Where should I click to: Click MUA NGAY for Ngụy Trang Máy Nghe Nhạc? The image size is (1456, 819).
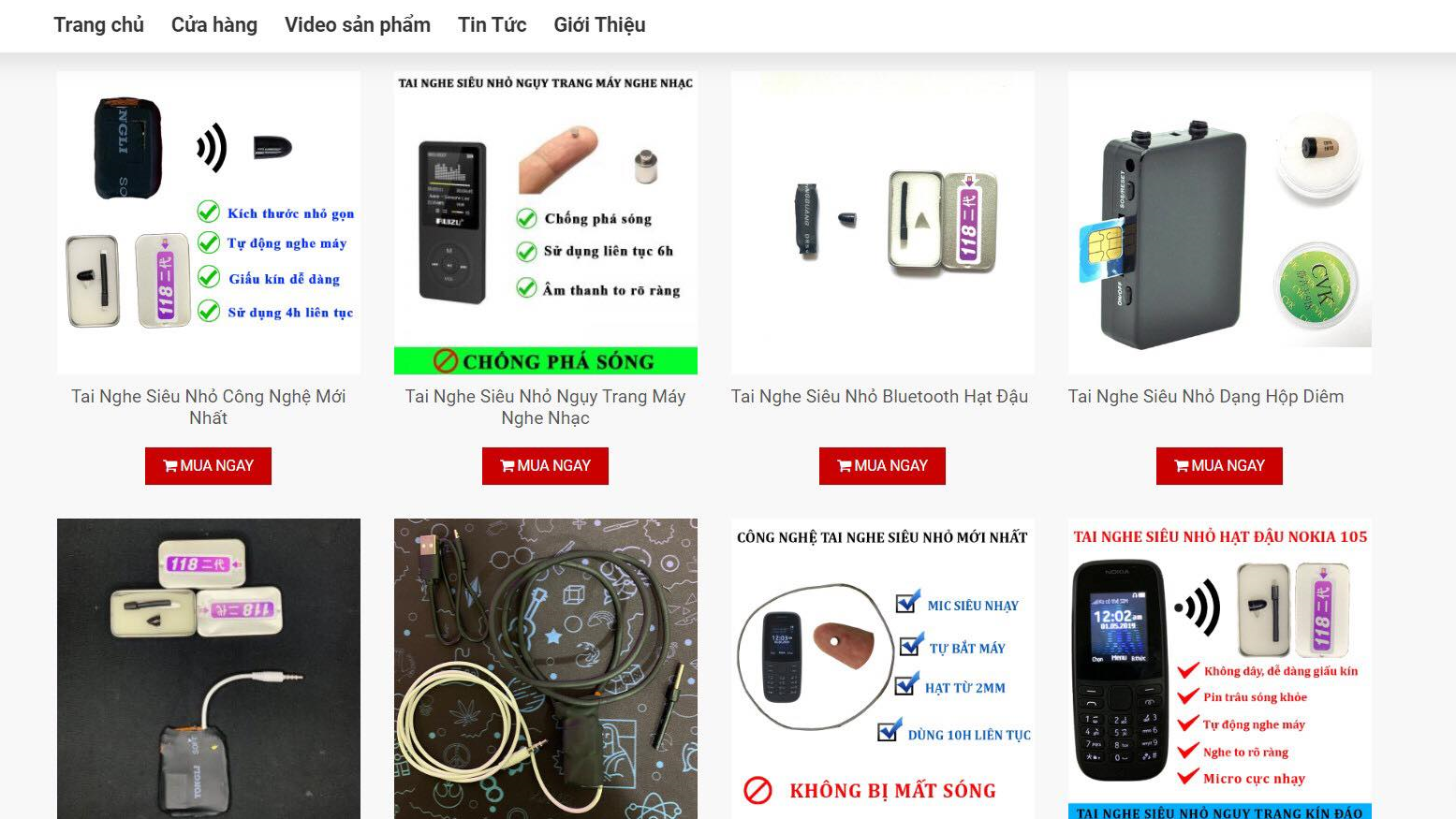click(545, 466)
